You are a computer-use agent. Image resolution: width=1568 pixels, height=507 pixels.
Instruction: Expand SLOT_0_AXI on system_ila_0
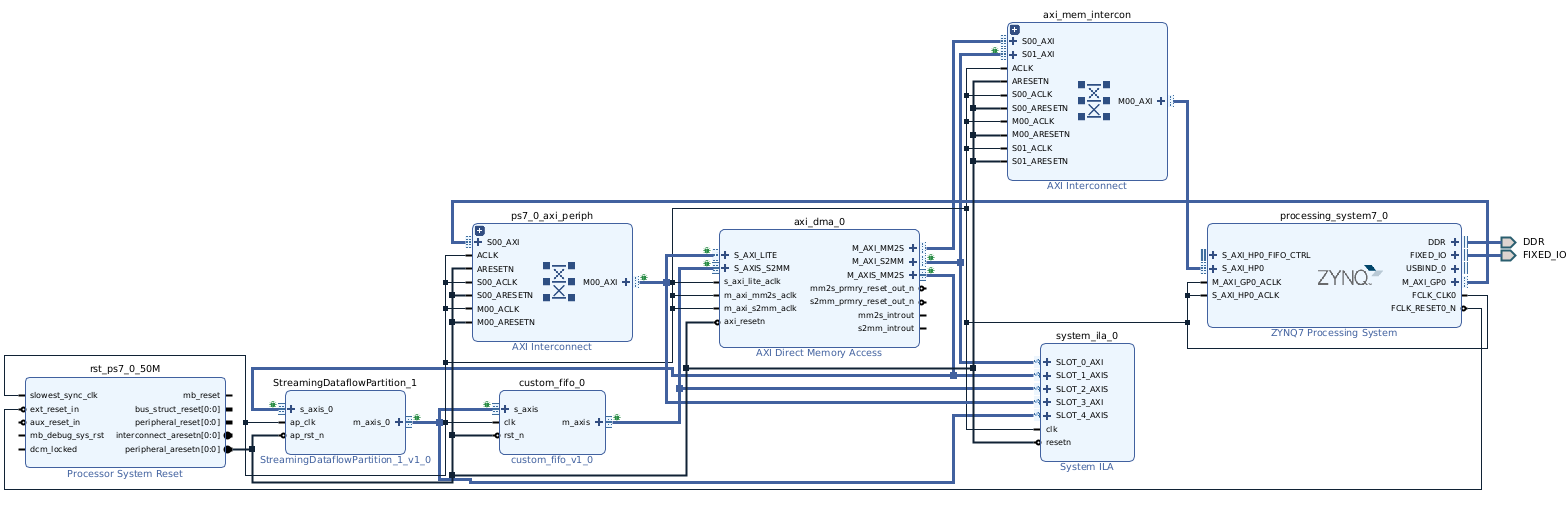[1046, 362]
